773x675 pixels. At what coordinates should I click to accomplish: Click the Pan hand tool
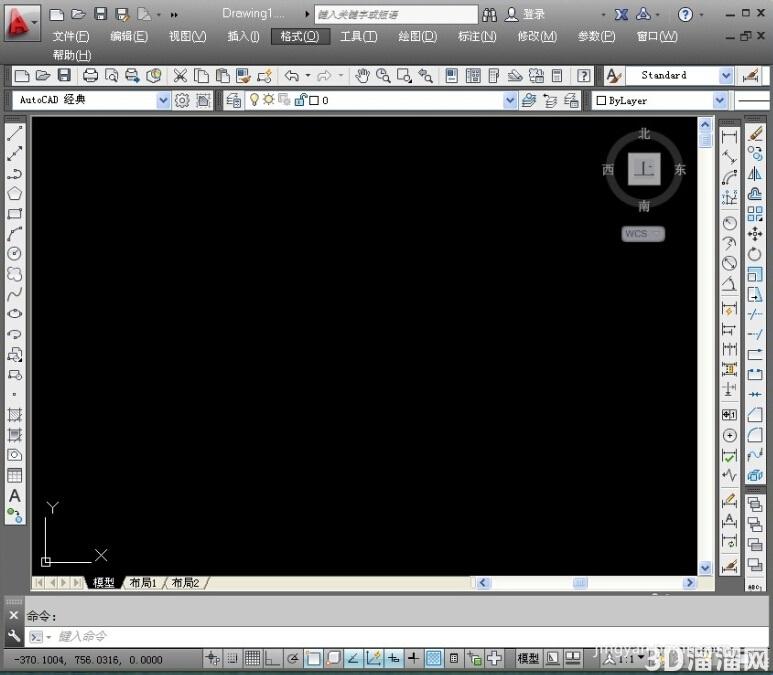click(x=362, y=75)
